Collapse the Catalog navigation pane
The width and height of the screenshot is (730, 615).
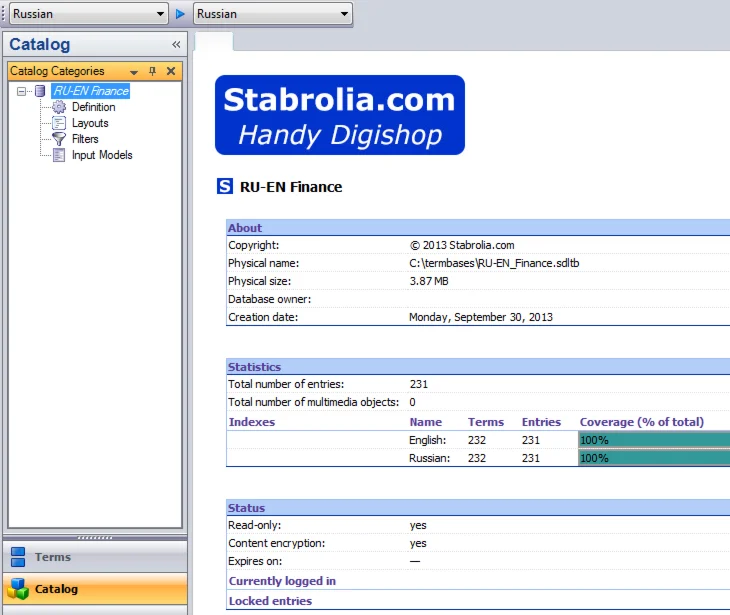[176, 44]
